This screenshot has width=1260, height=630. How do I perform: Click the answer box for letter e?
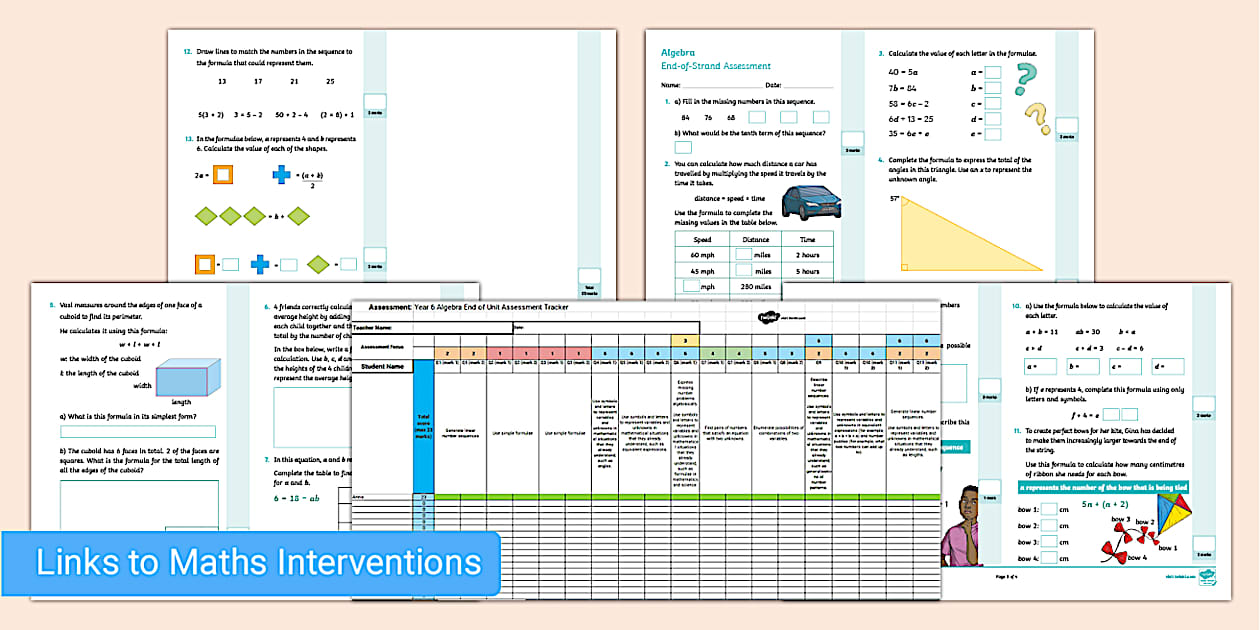992,133
